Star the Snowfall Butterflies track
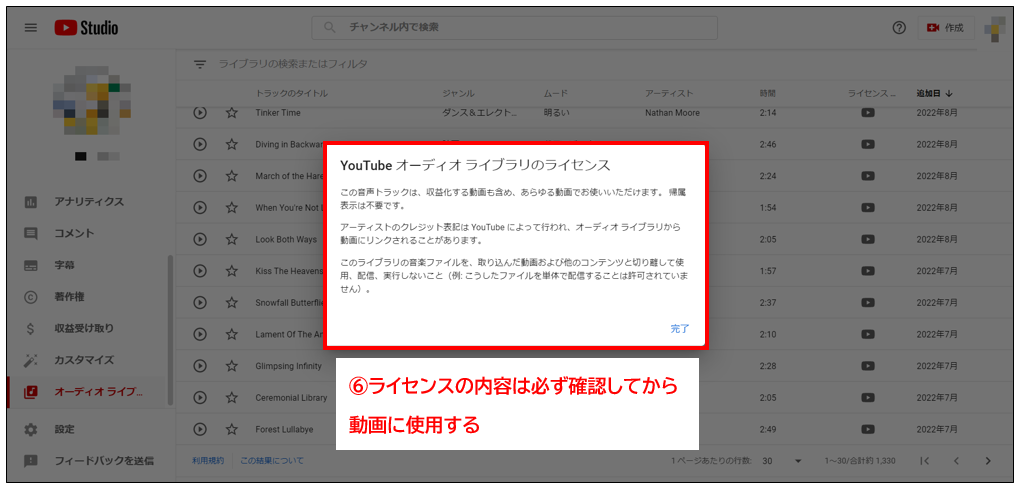 click(231, 303)
